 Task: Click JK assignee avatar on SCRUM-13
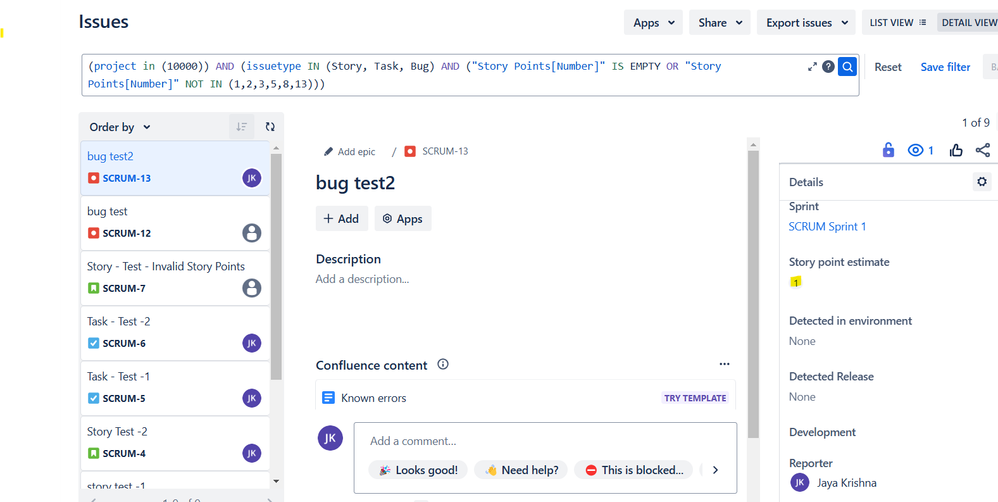252,178
